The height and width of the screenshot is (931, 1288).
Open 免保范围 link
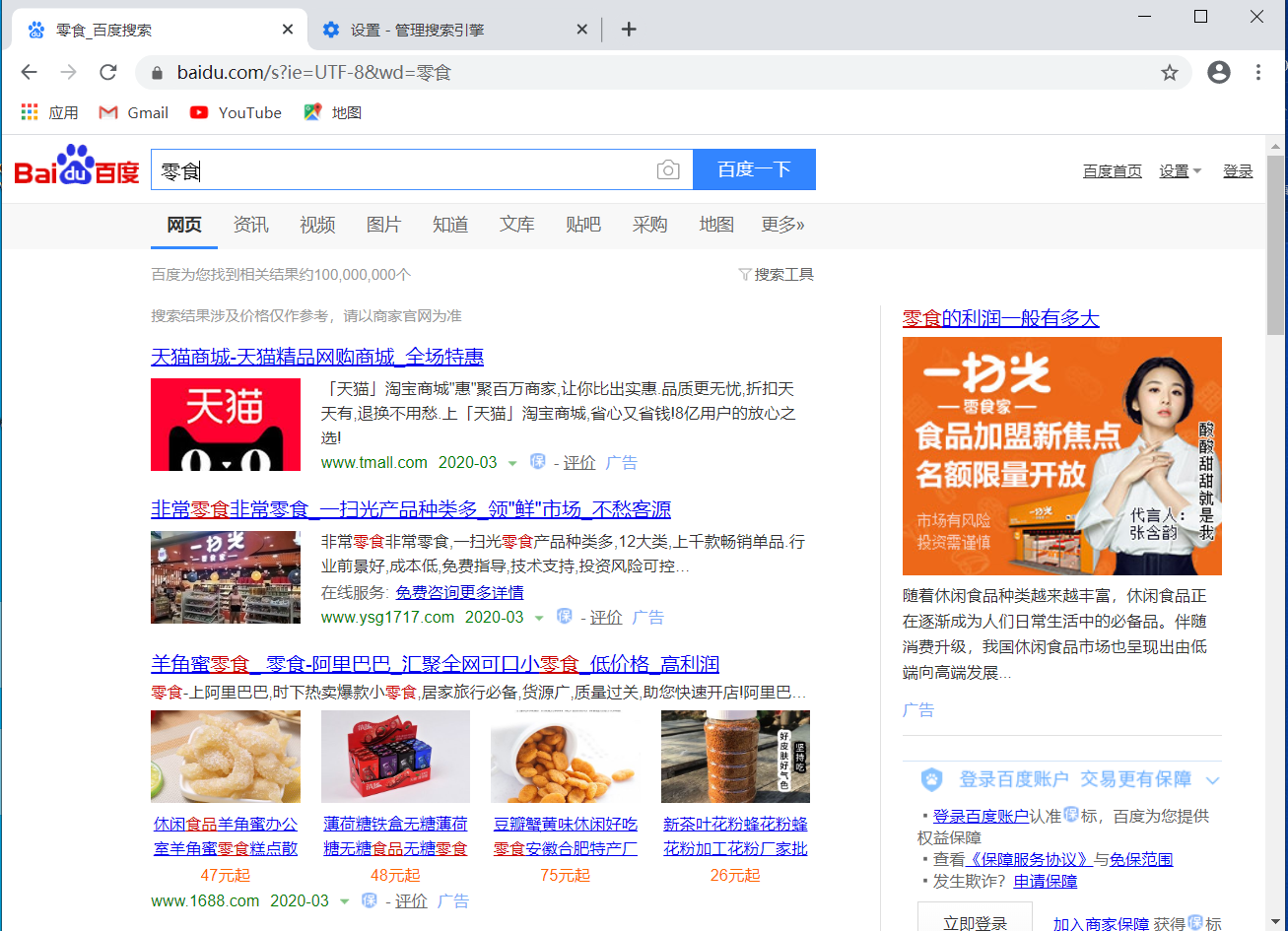(x=1141, y=859)
